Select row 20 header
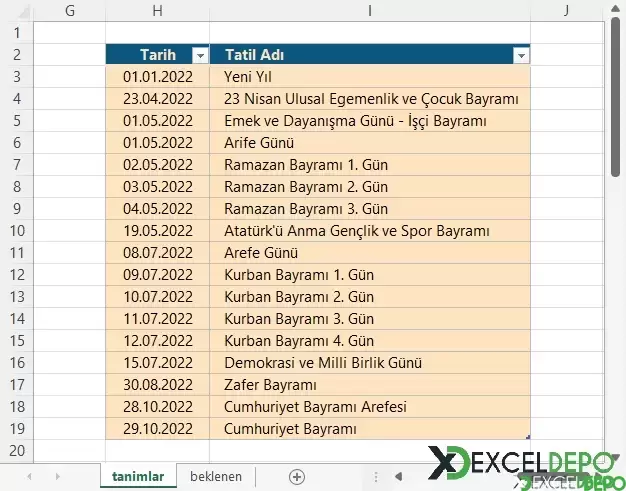 click(x=17, y=451)
